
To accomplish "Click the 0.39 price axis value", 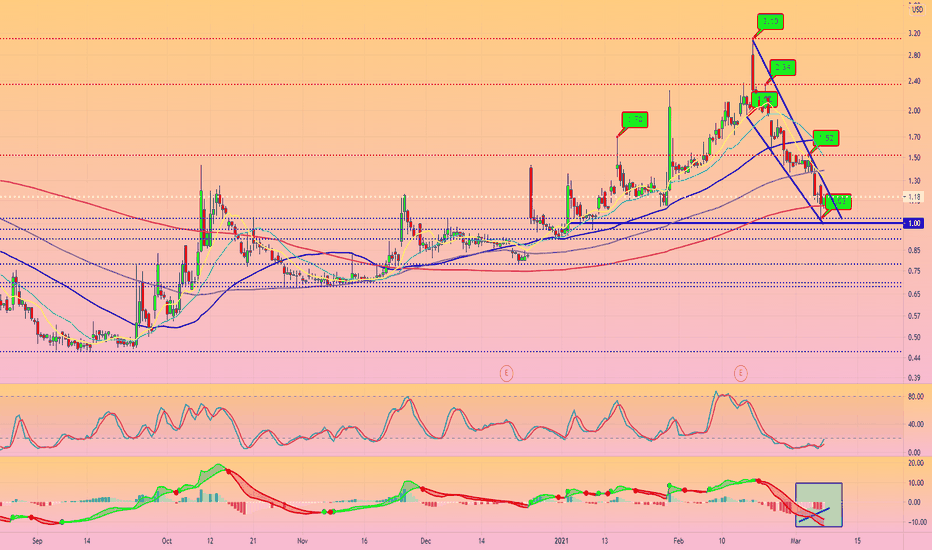I will pyautogui.click(x=914, y=378).
